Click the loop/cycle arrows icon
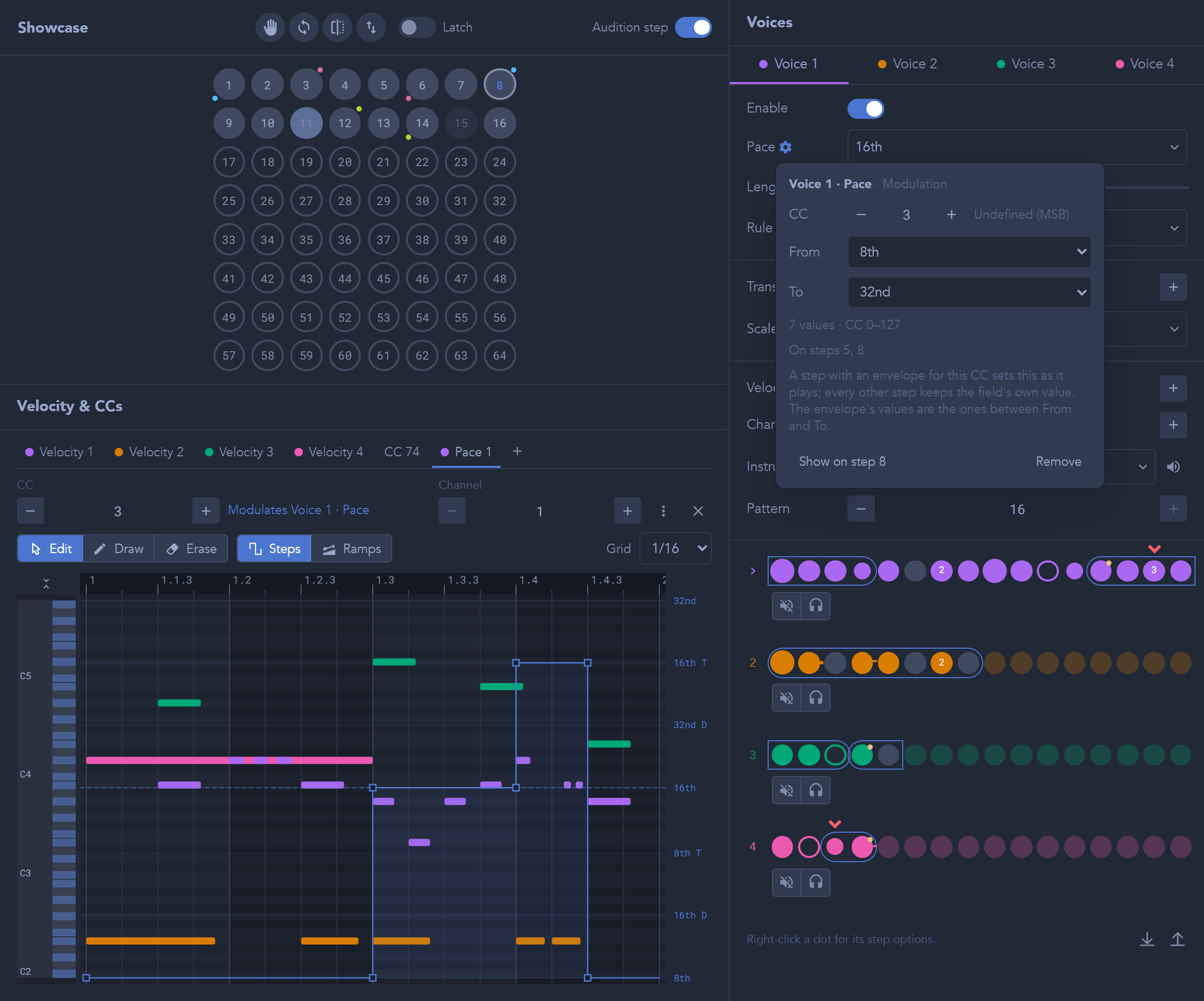Viewport: 1204px width, 1001px height. 304,27
